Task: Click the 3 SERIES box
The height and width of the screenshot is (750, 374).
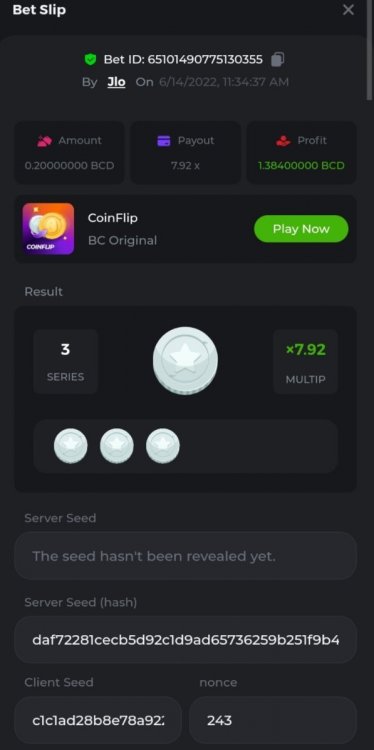Action: point(66,362)
